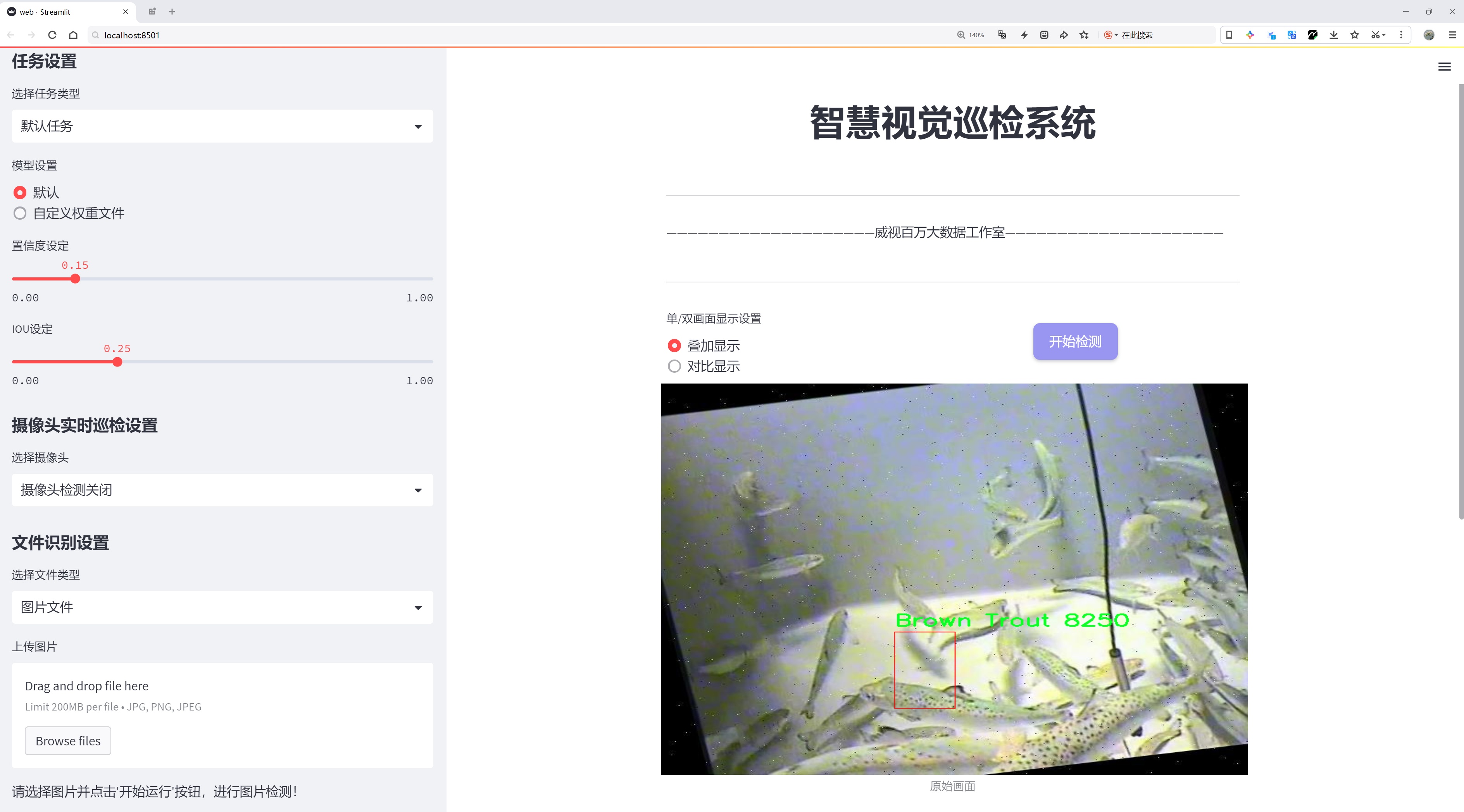
Task: Open the 默认任务 task type dropdown
Action: coord(222,126)
